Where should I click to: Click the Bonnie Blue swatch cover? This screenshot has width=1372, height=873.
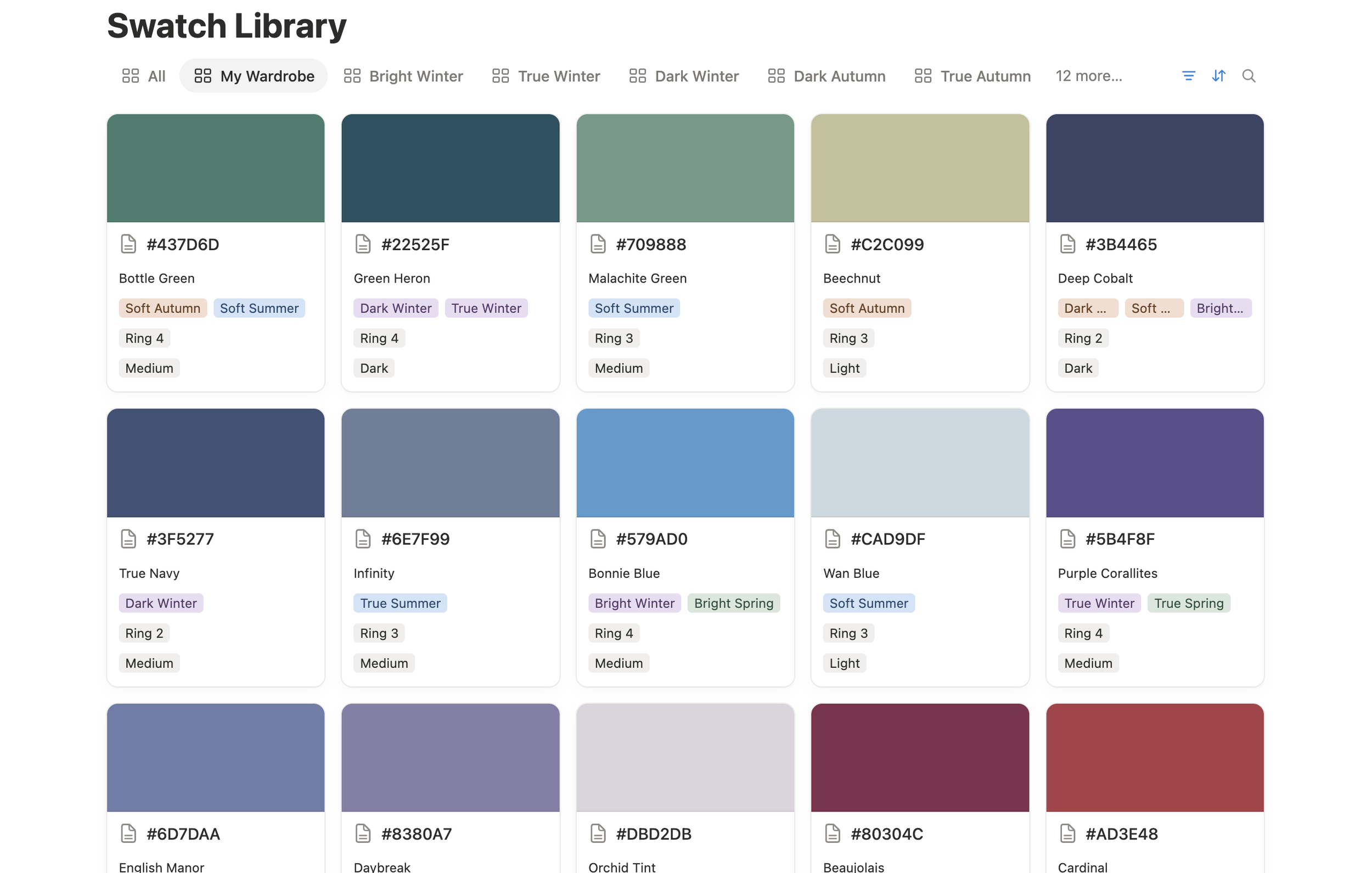[685, 463]
